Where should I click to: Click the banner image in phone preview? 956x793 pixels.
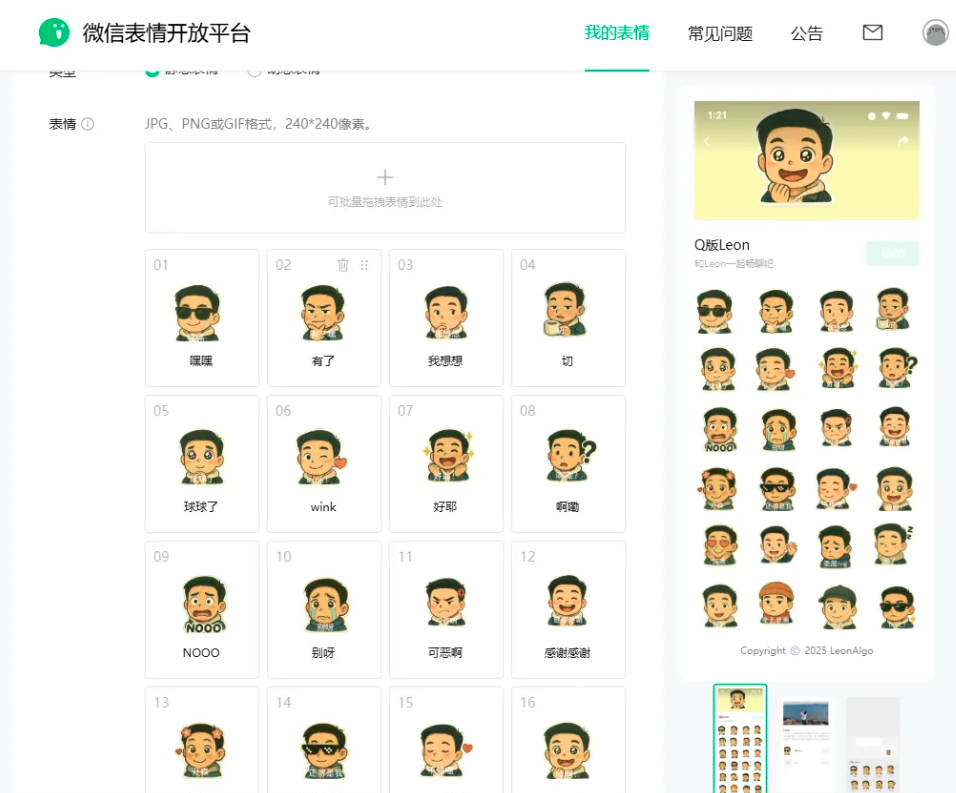click(x=807, y=160)
